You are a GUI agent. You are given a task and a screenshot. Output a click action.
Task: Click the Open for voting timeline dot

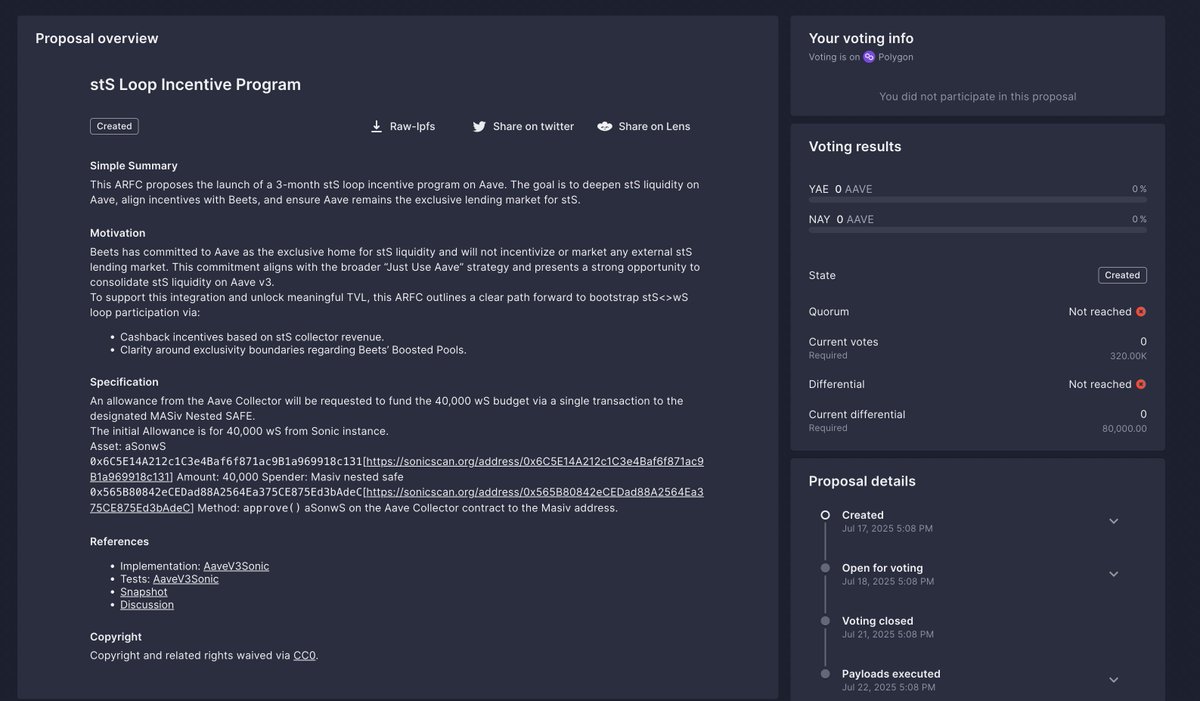(825, 568)
